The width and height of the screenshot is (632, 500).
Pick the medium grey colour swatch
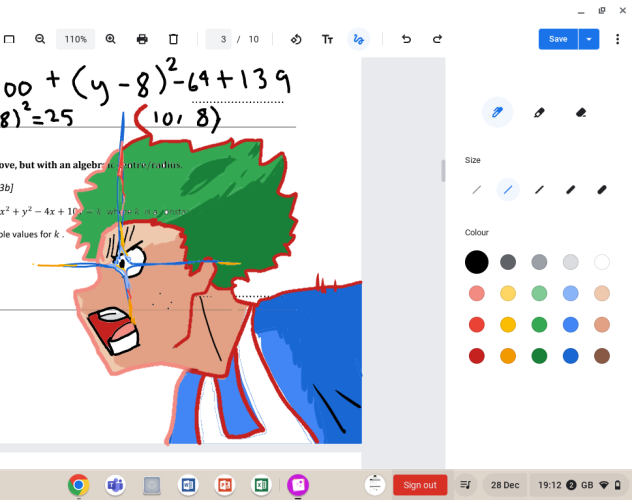539,262
